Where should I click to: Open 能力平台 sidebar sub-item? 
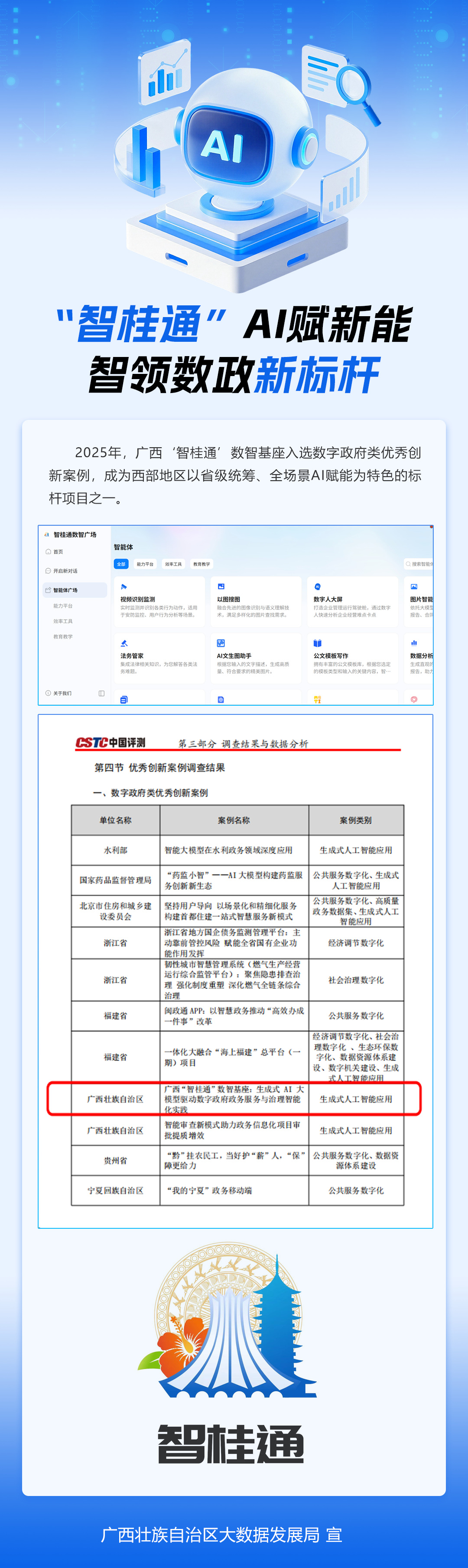pyautogui.click(x=62, y=606)
